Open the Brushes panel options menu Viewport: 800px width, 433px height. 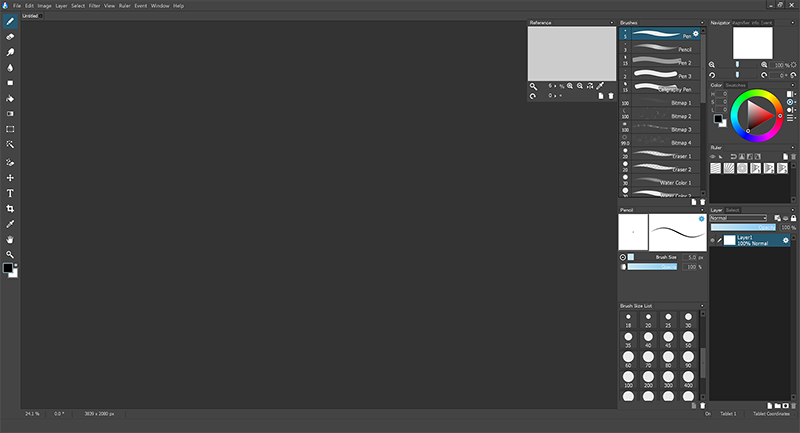(702, 22)
